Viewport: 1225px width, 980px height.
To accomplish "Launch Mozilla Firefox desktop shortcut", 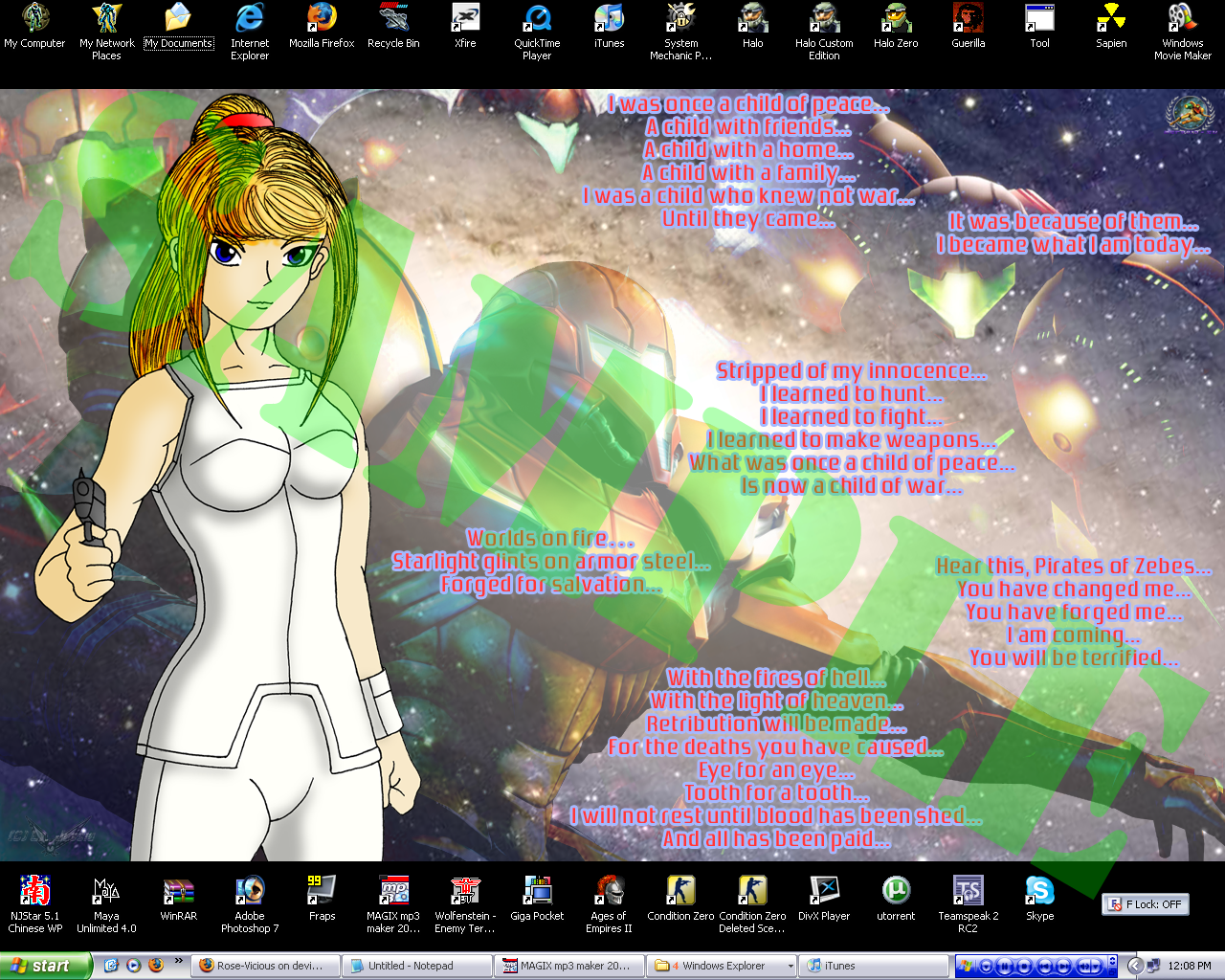I will pyautogui.click(x=322, y=27).
